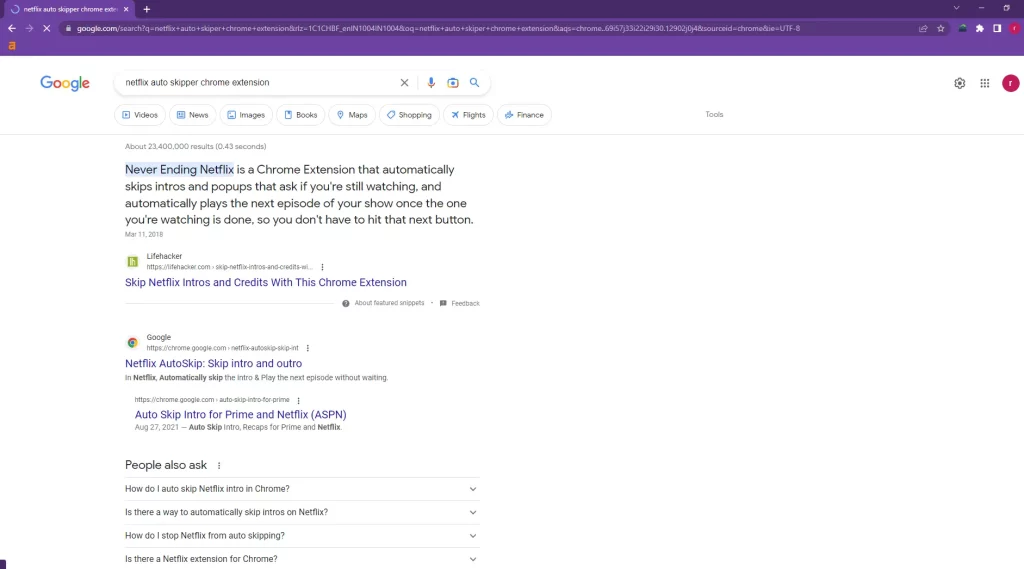Click the Chrome profile avatar in toolbar

tap(1014, 28)
